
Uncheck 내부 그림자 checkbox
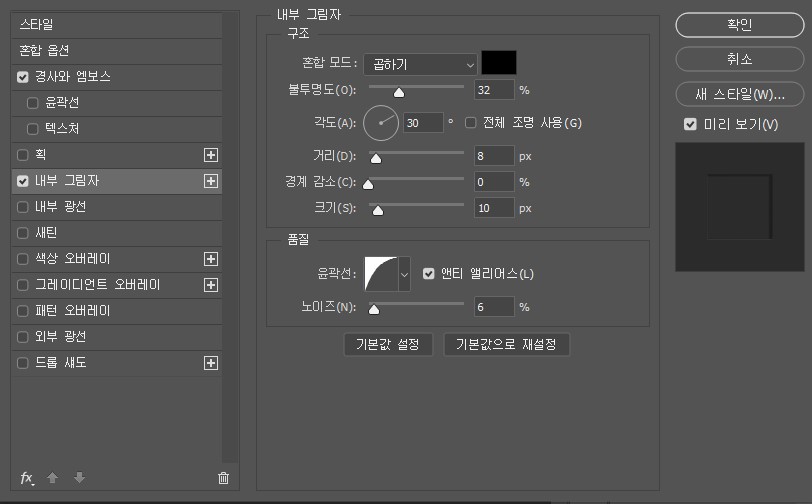click(22, 181)
